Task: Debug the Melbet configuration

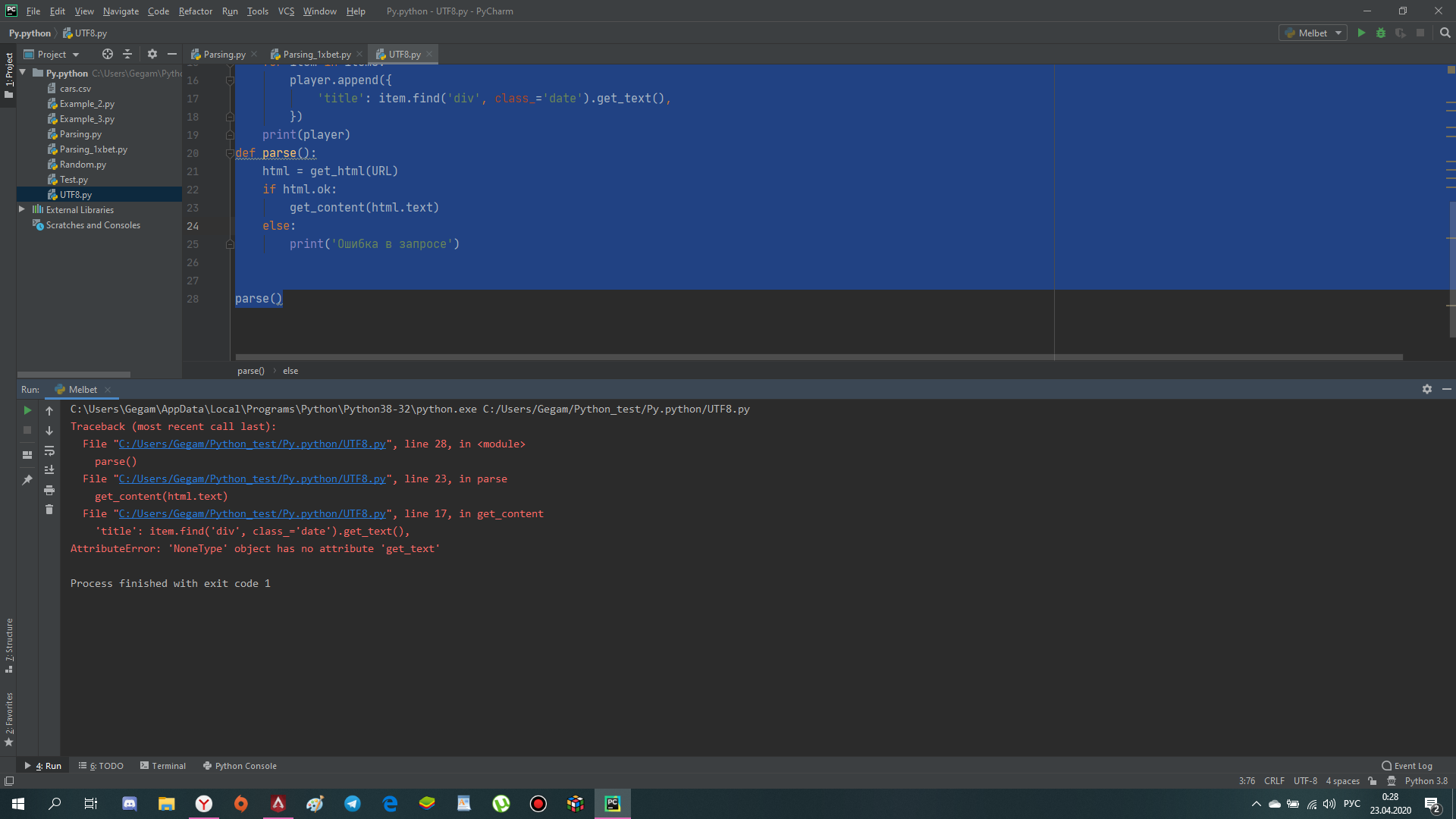Action: (1381, 33)
